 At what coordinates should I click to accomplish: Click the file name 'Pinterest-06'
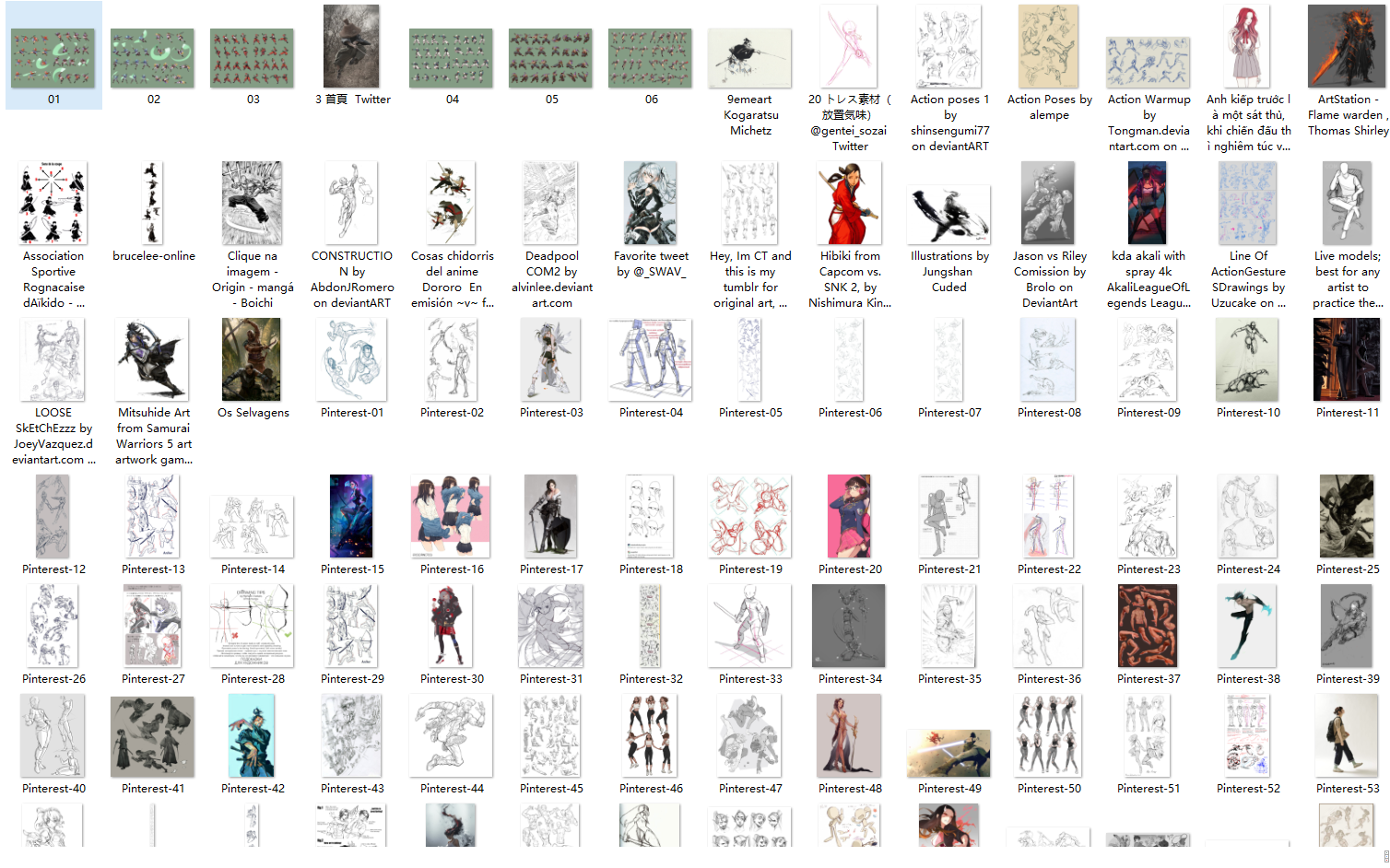pos(850,413)
